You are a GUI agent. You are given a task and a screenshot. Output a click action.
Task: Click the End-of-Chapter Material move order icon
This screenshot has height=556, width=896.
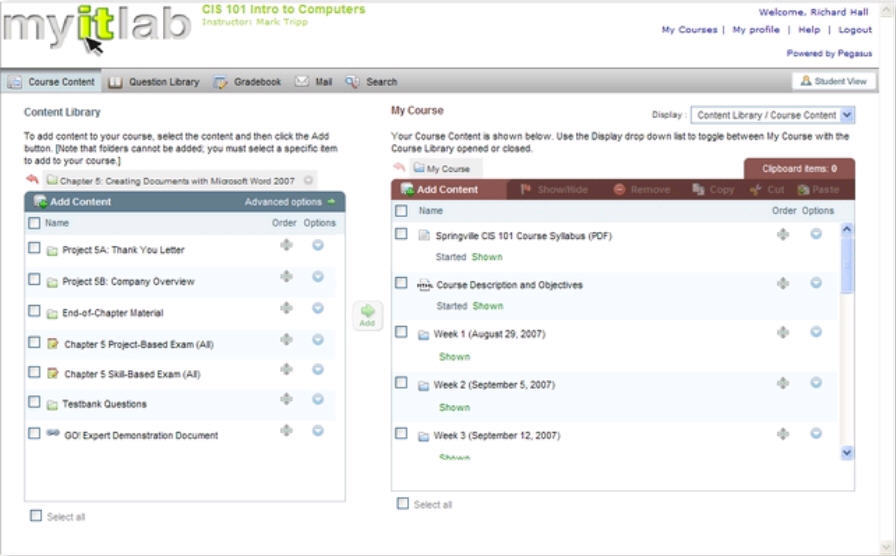click(x=286, y=308)
